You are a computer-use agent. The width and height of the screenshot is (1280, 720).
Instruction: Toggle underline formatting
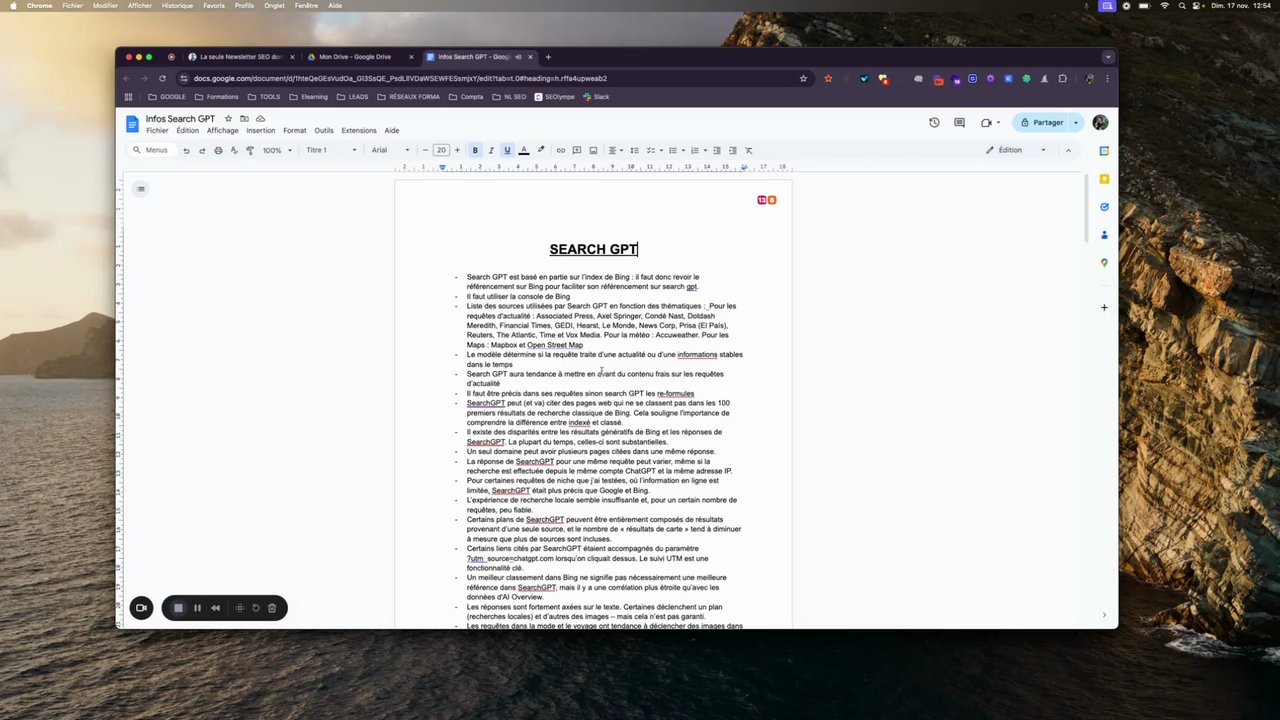pyautogui.click(x=507, y=150)
